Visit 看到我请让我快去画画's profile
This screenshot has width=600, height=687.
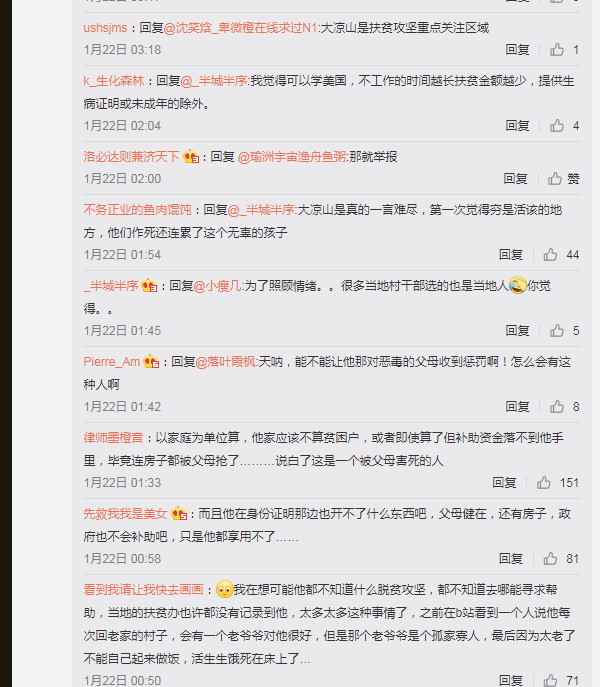(143, 589)
